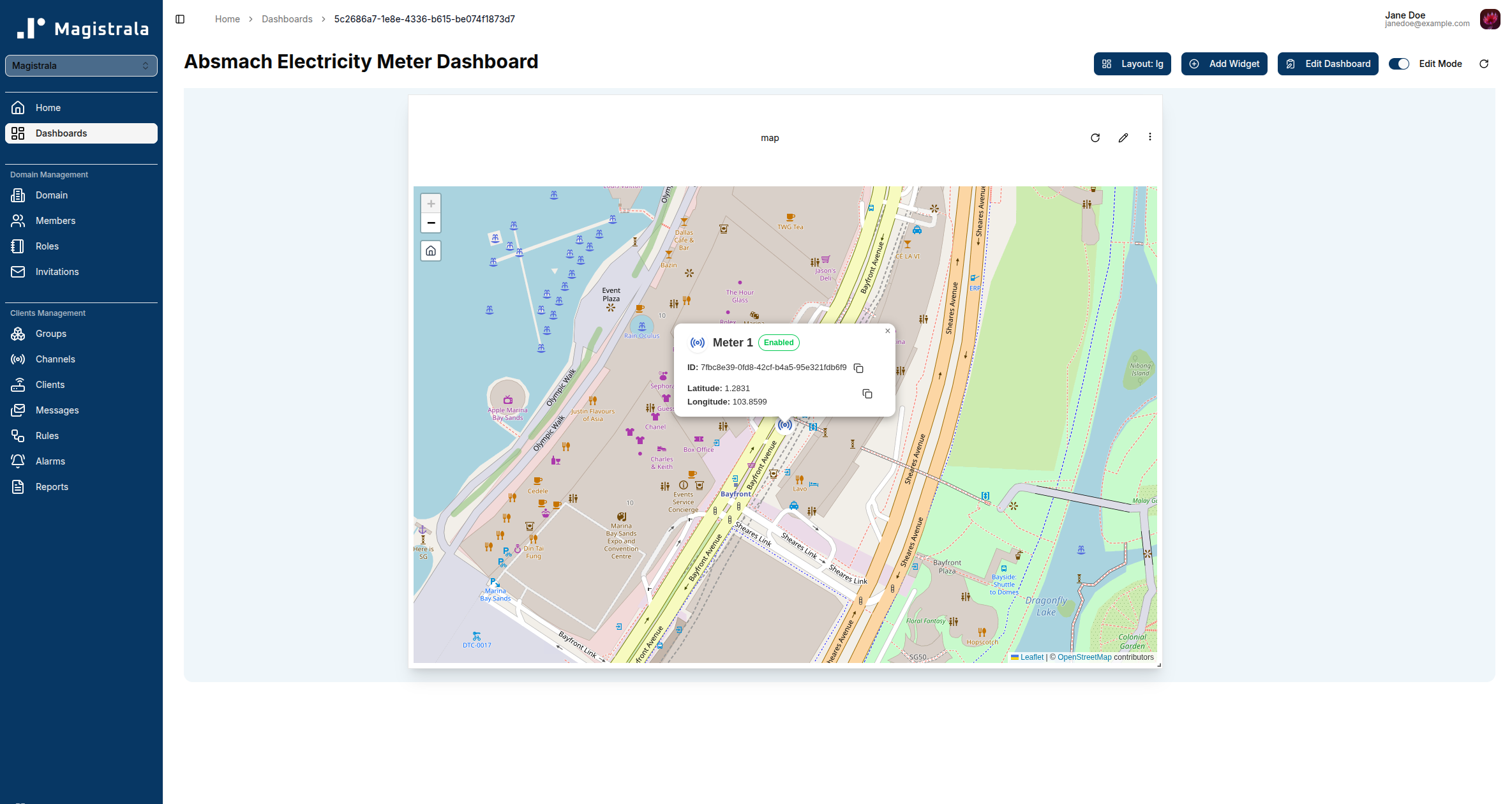Open the Layout: lg selector

pyautogui.click(x=1132, y=64)
